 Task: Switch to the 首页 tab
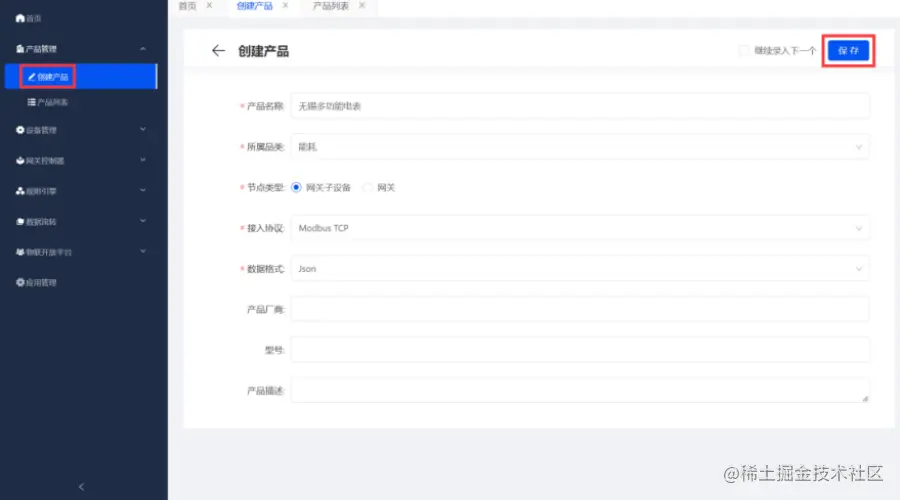188,6
